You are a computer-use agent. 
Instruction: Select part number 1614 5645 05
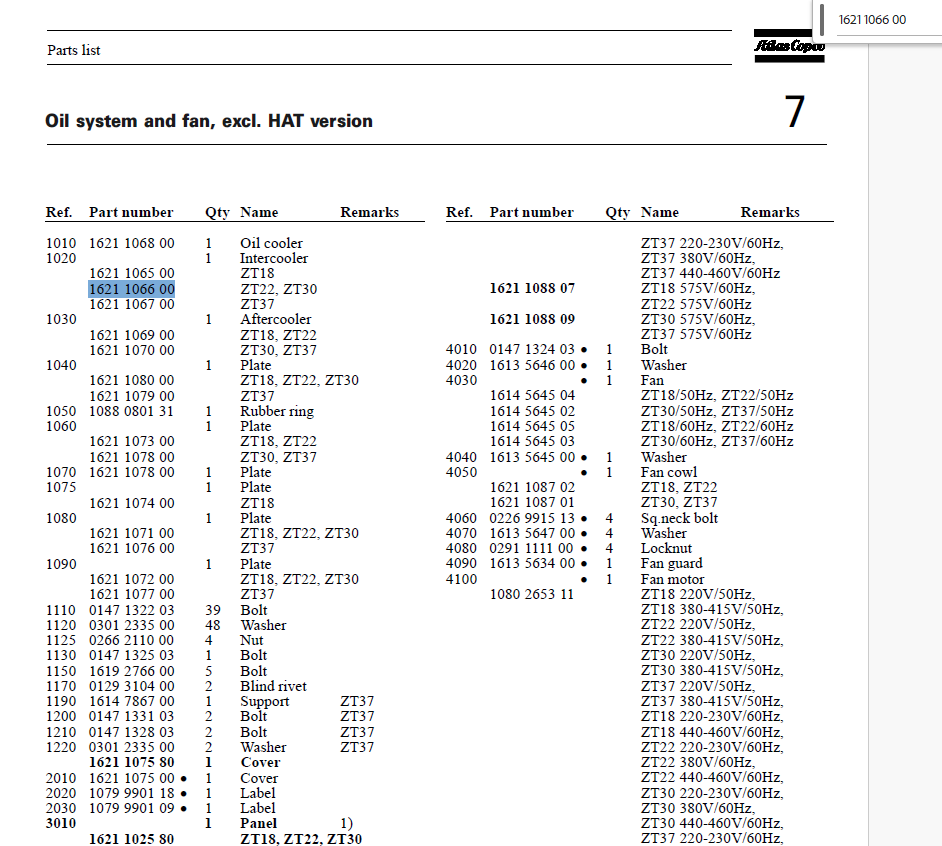click(x=532, y=427)
